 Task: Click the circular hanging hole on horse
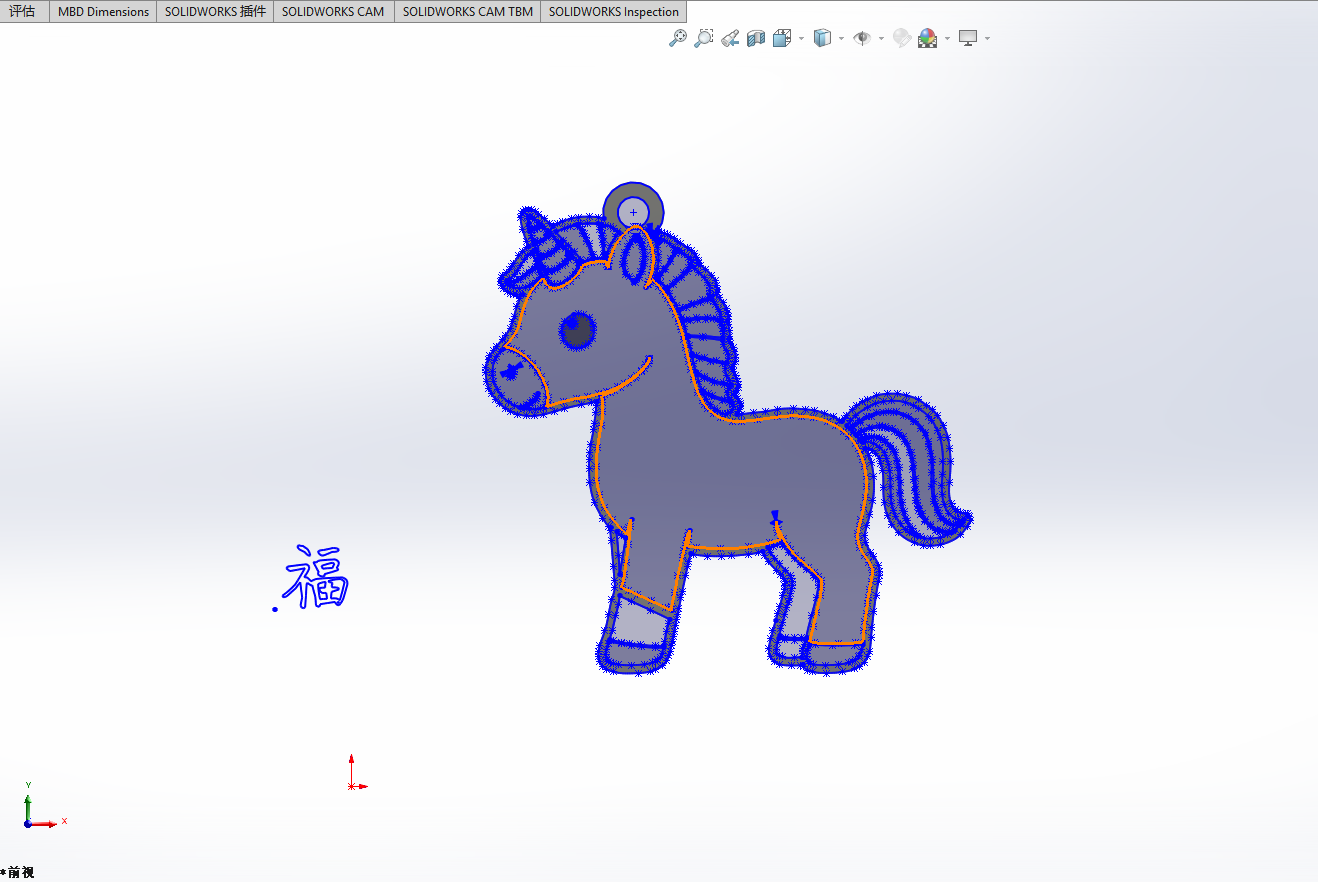point(633,212)
